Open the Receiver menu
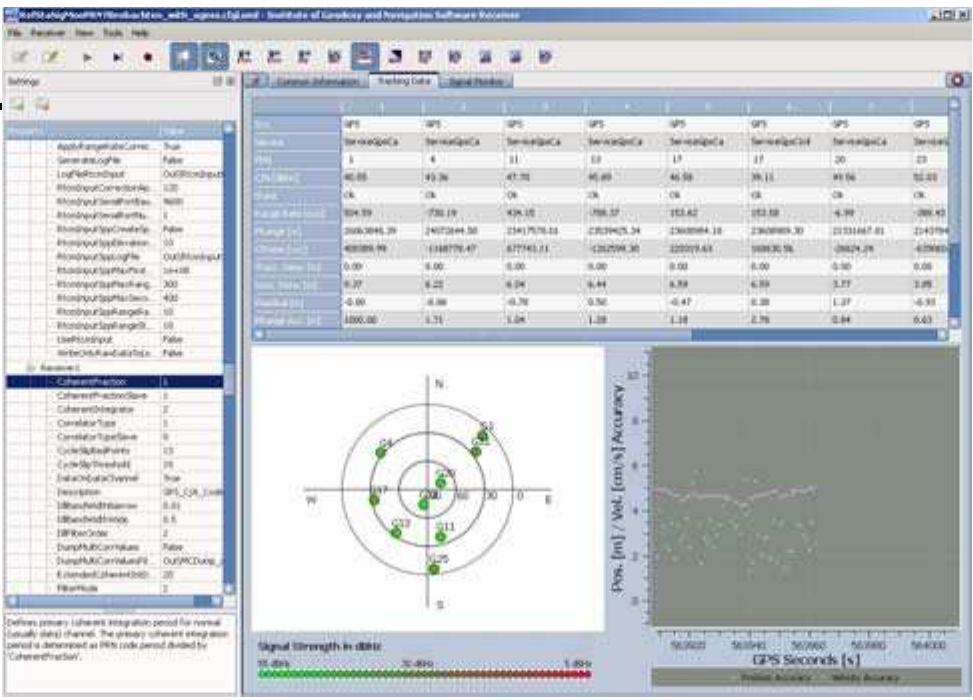This screenshot has height=700, width=973. (48, 33)
